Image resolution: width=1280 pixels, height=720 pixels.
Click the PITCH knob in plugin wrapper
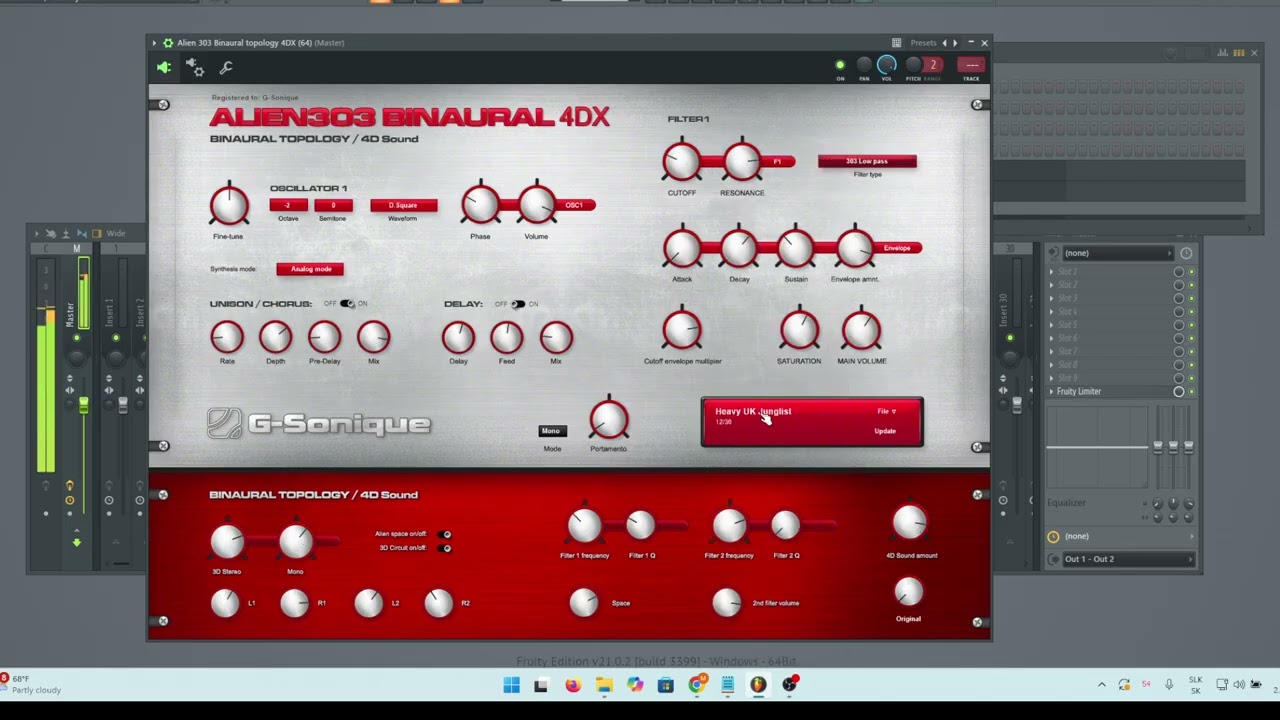[913, 65]
